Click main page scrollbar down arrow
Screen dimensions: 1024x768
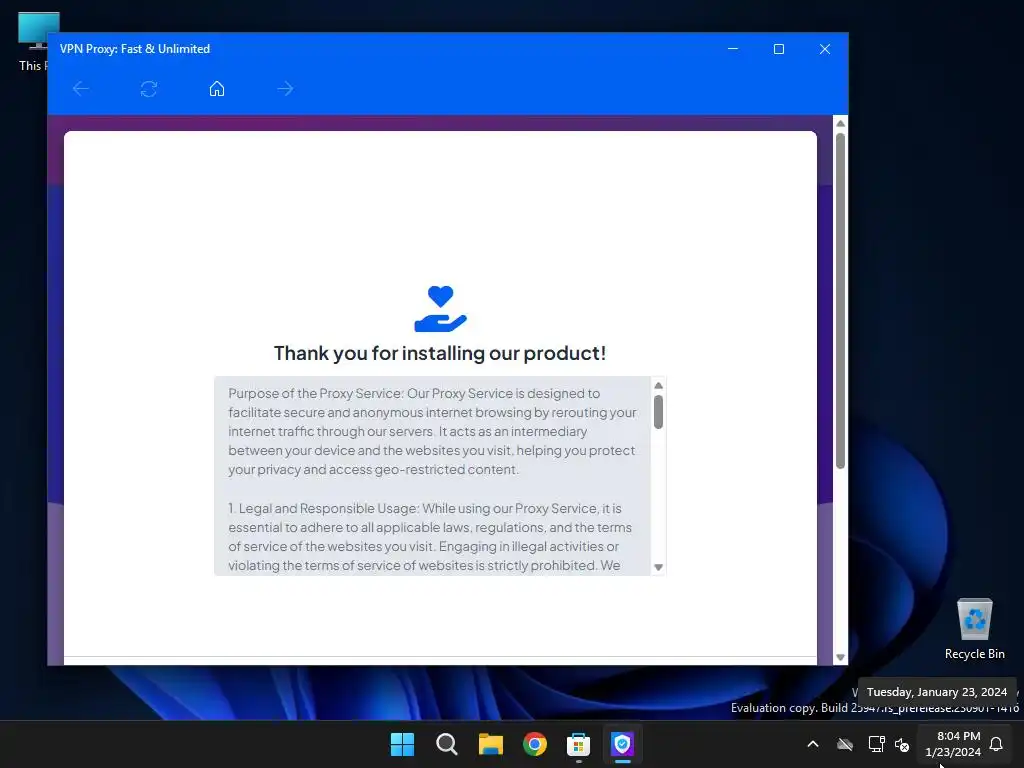click(x=840, y=658)
